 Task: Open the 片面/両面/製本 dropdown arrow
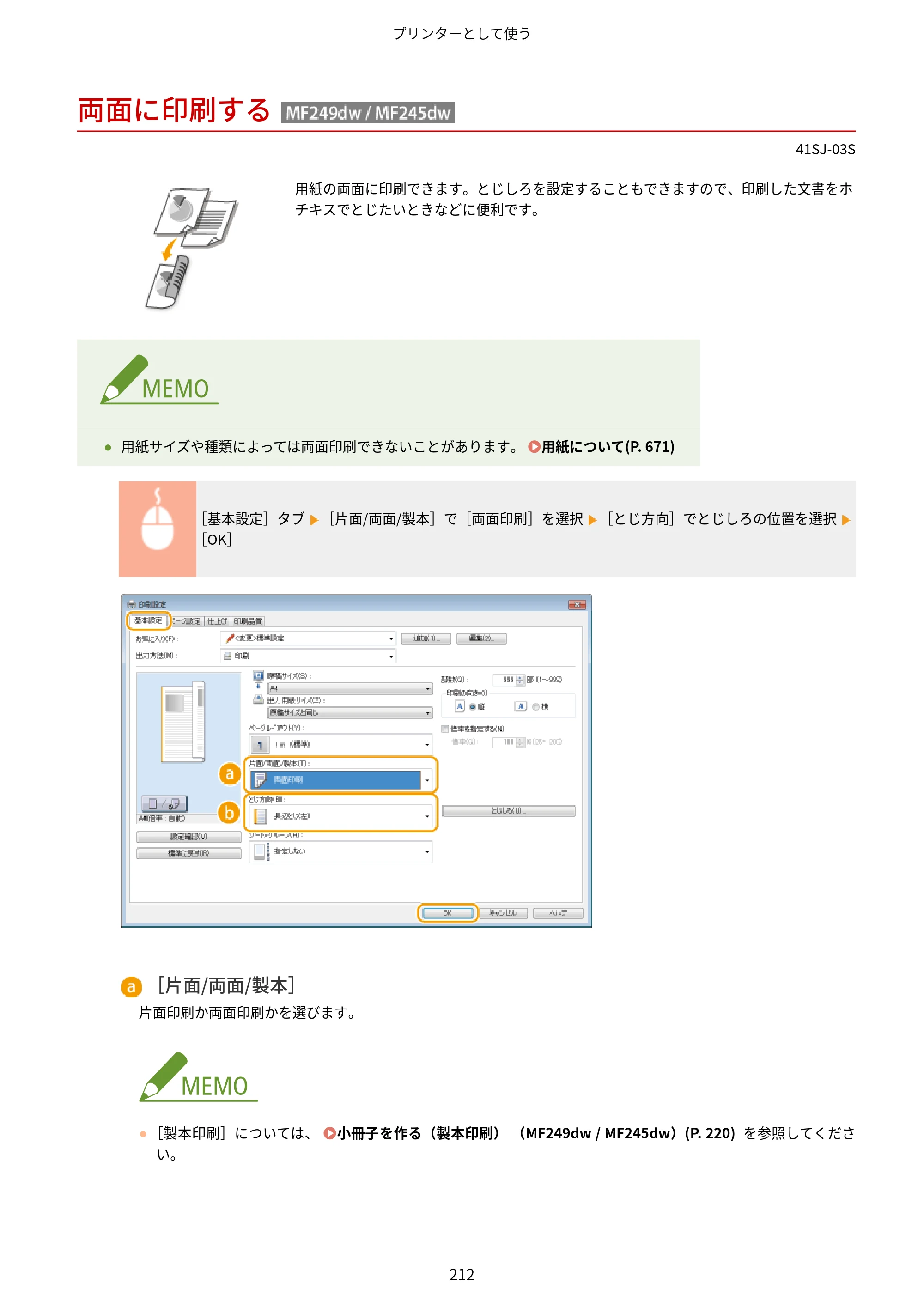tap(427, 780)
